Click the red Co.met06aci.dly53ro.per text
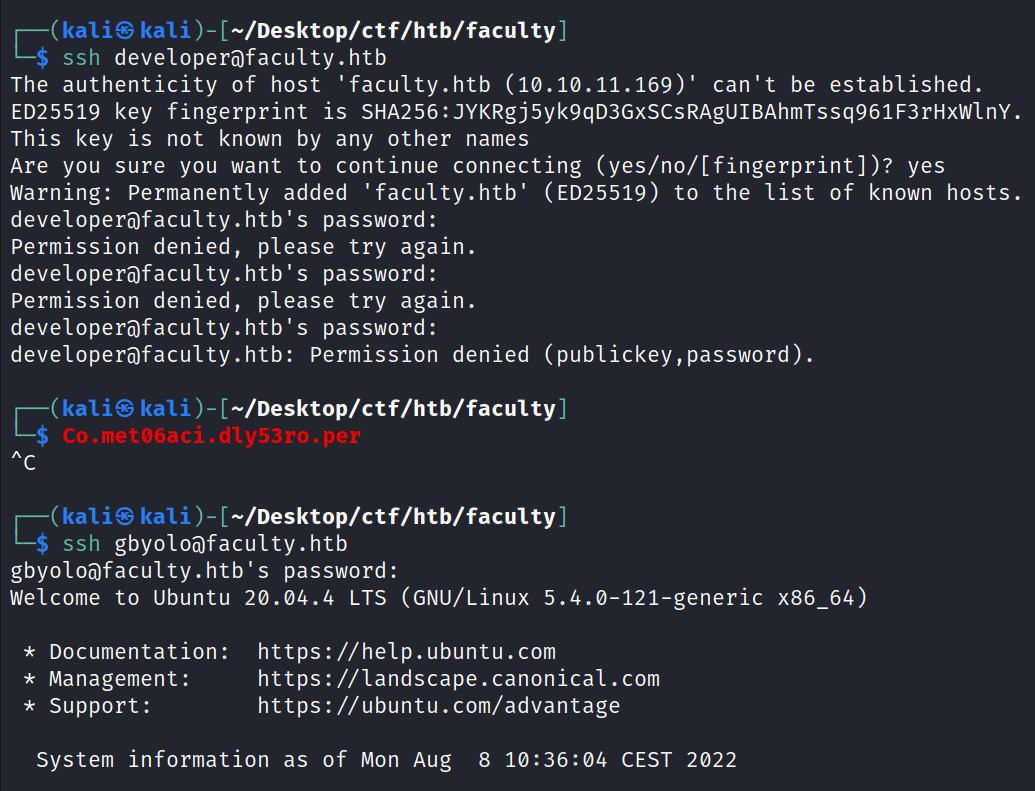Viewport: 1035px width, 791px height. pyautogui.click(x=211, y=436)
